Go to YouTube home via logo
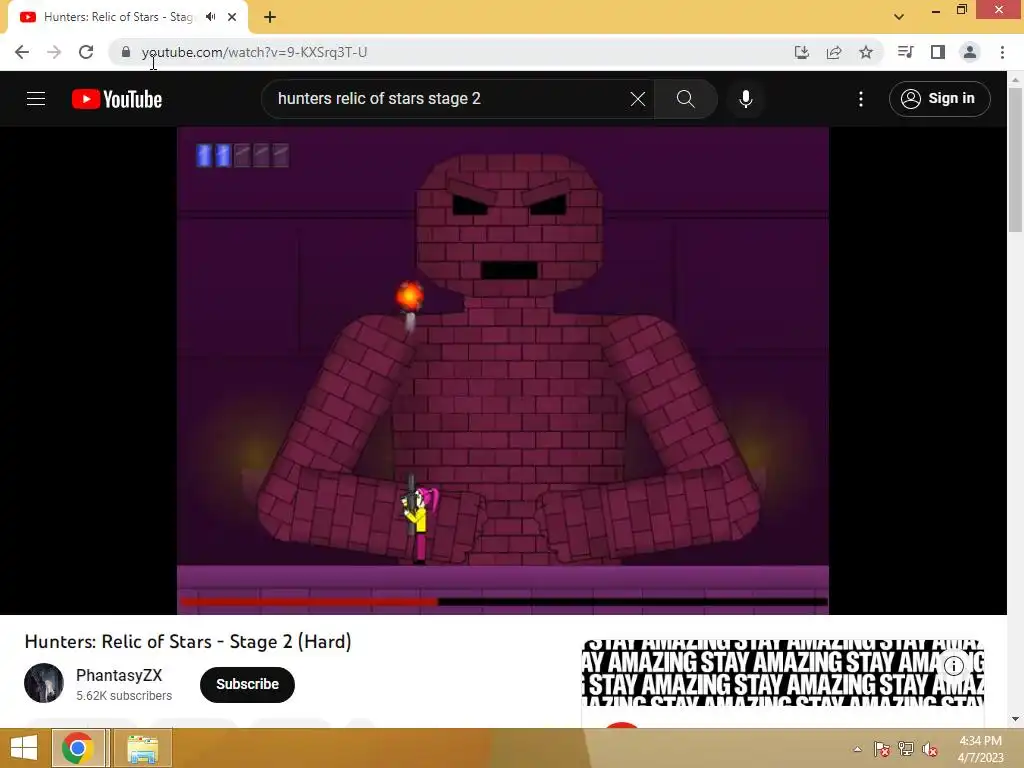Image resolution: width=1024 pixels, height=768 pixels. [x=117, y=99]
